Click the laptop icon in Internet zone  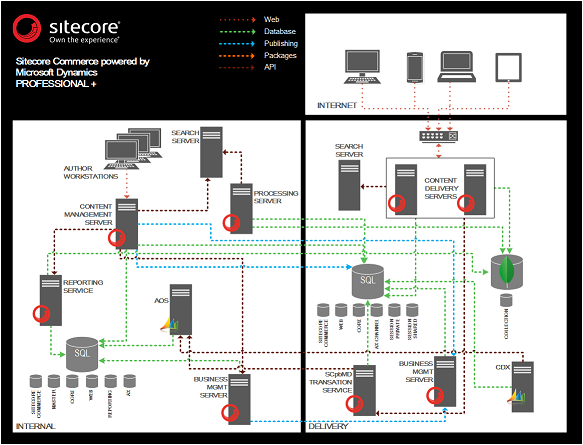457,67
